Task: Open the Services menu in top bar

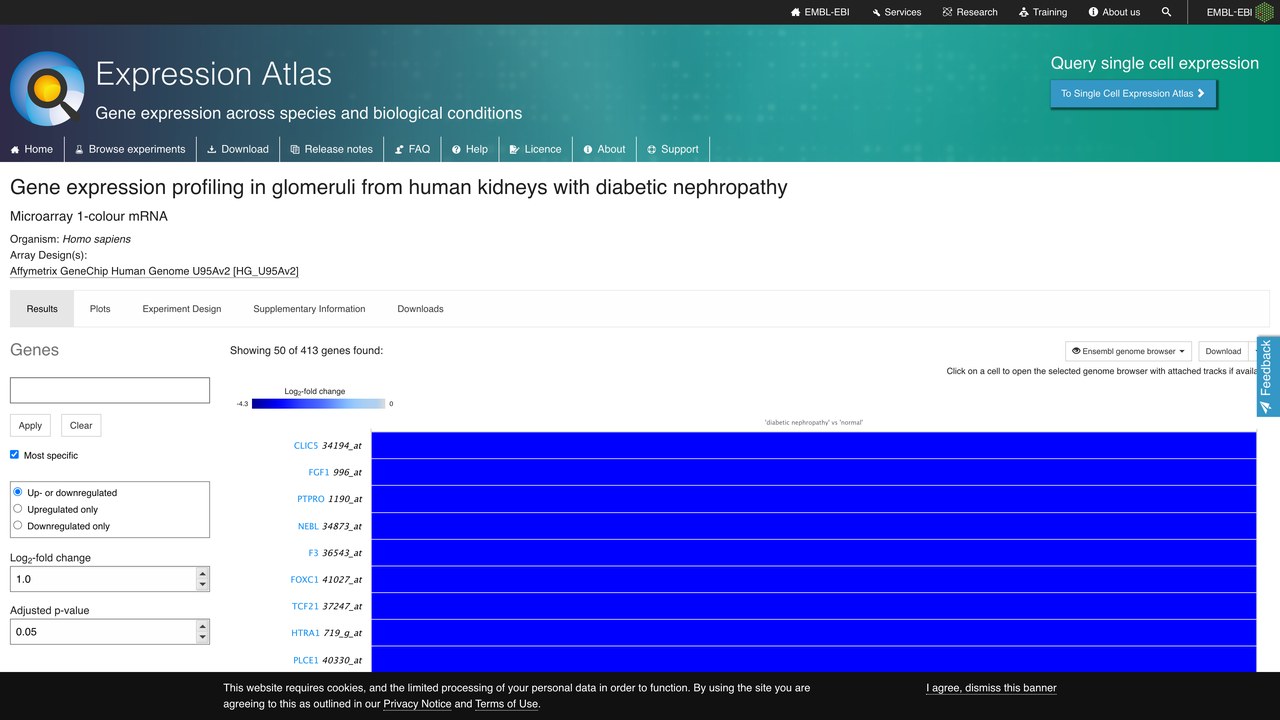Action: click(x=896, y=12)
